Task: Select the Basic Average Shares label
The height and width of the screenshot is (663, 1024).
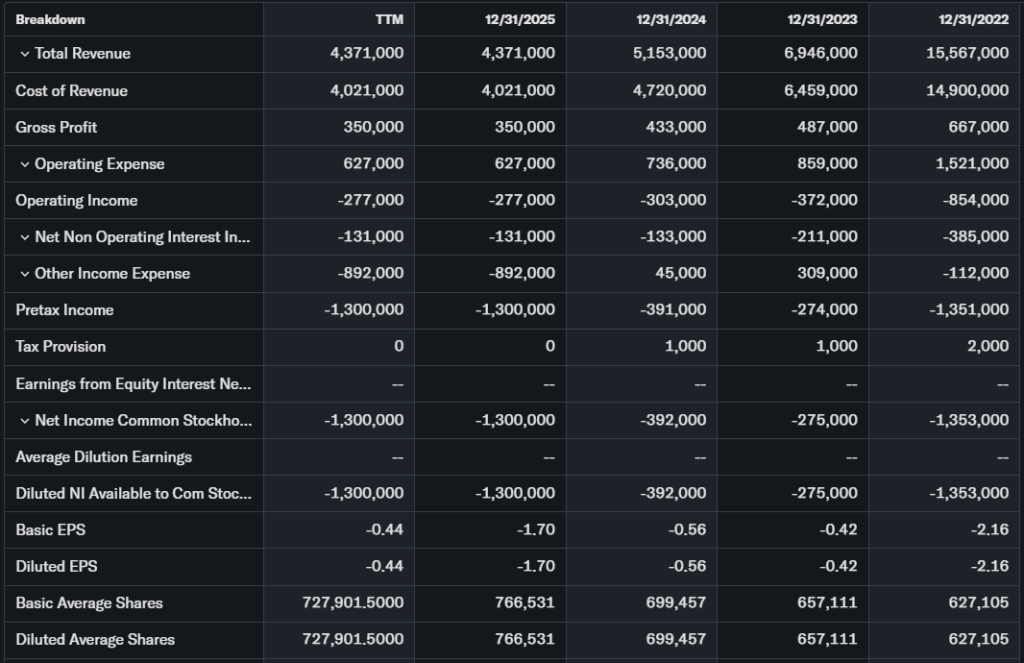Action: [x=89, y=603]
